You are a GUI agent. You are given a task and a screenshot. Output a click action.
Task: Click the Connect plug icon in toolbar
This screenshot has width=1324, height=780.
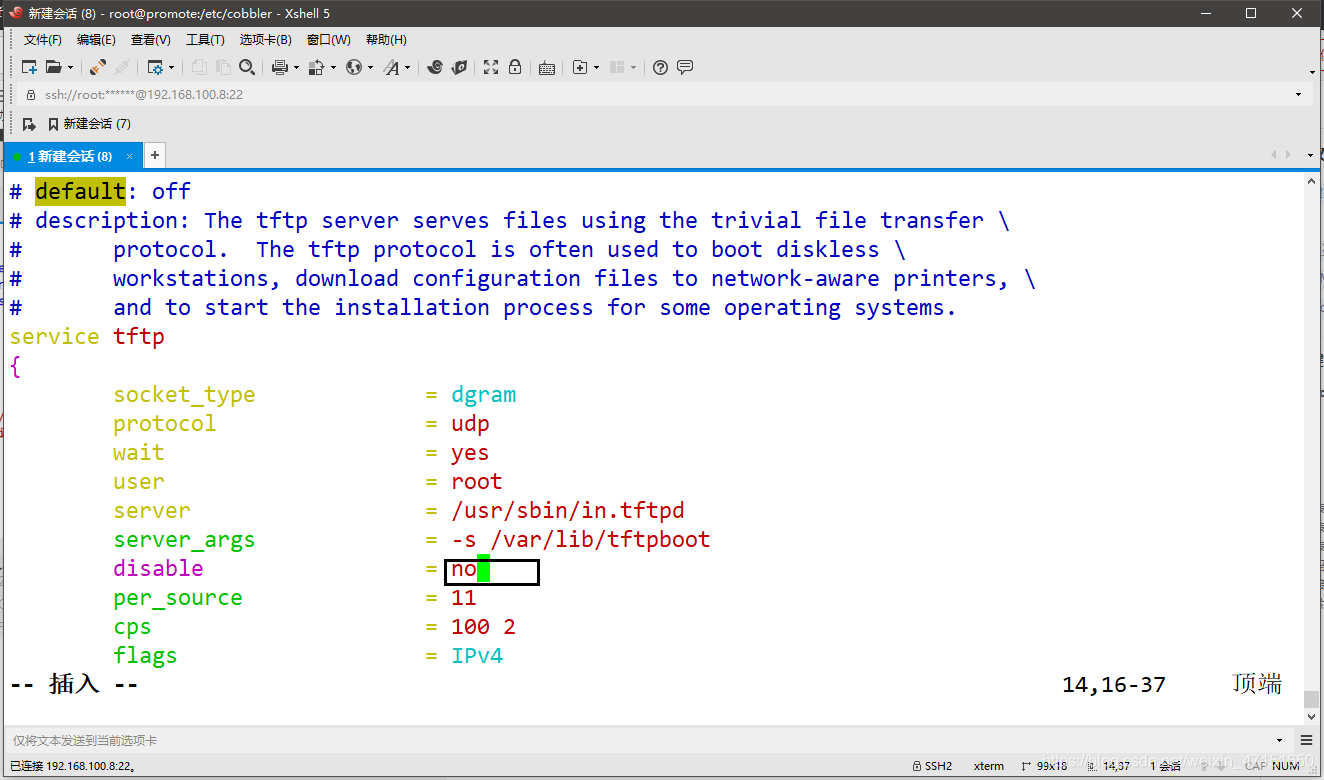[x=98, y=67]
